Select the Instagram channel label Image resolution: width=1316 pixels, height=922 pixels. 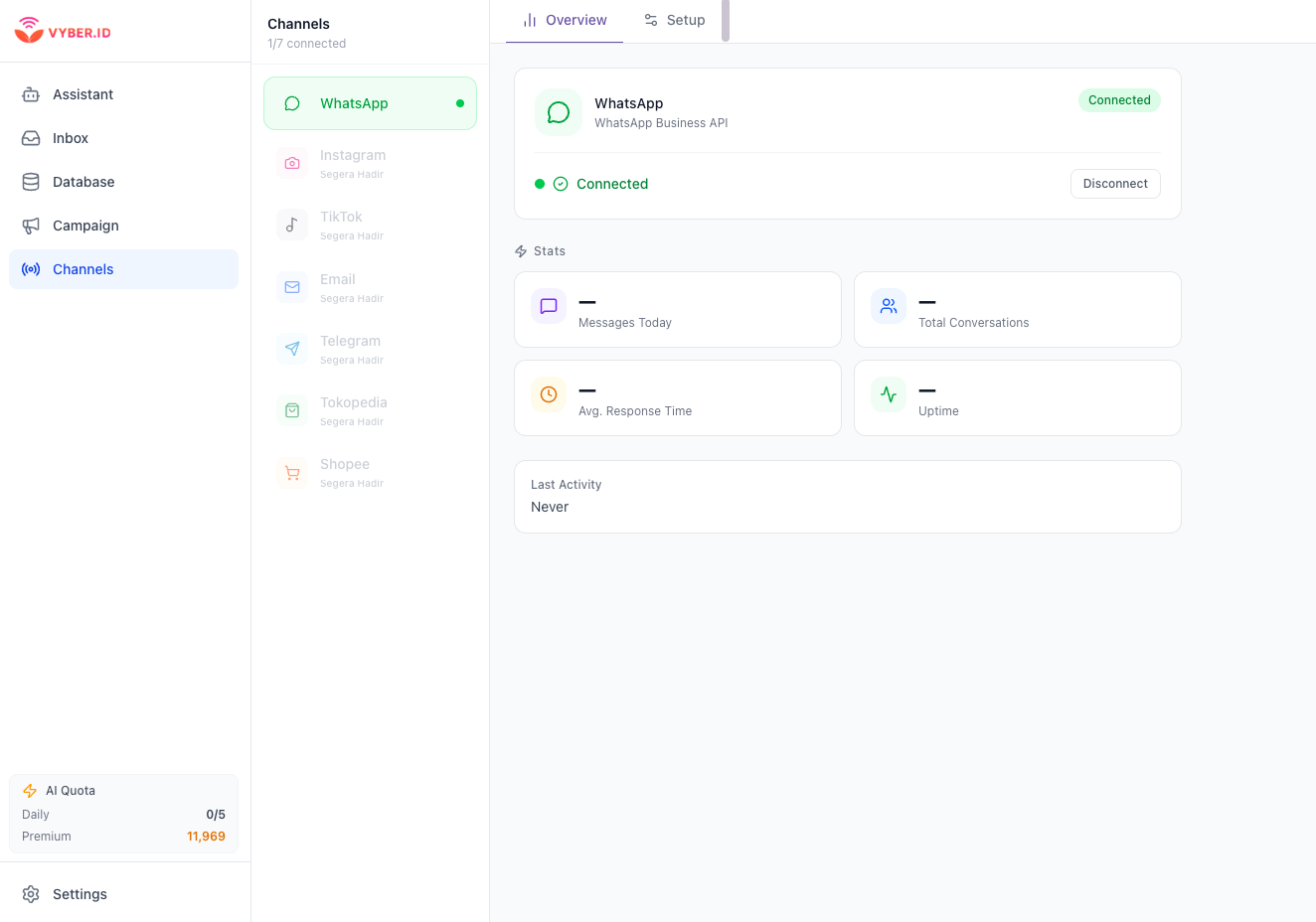point(353,155)
